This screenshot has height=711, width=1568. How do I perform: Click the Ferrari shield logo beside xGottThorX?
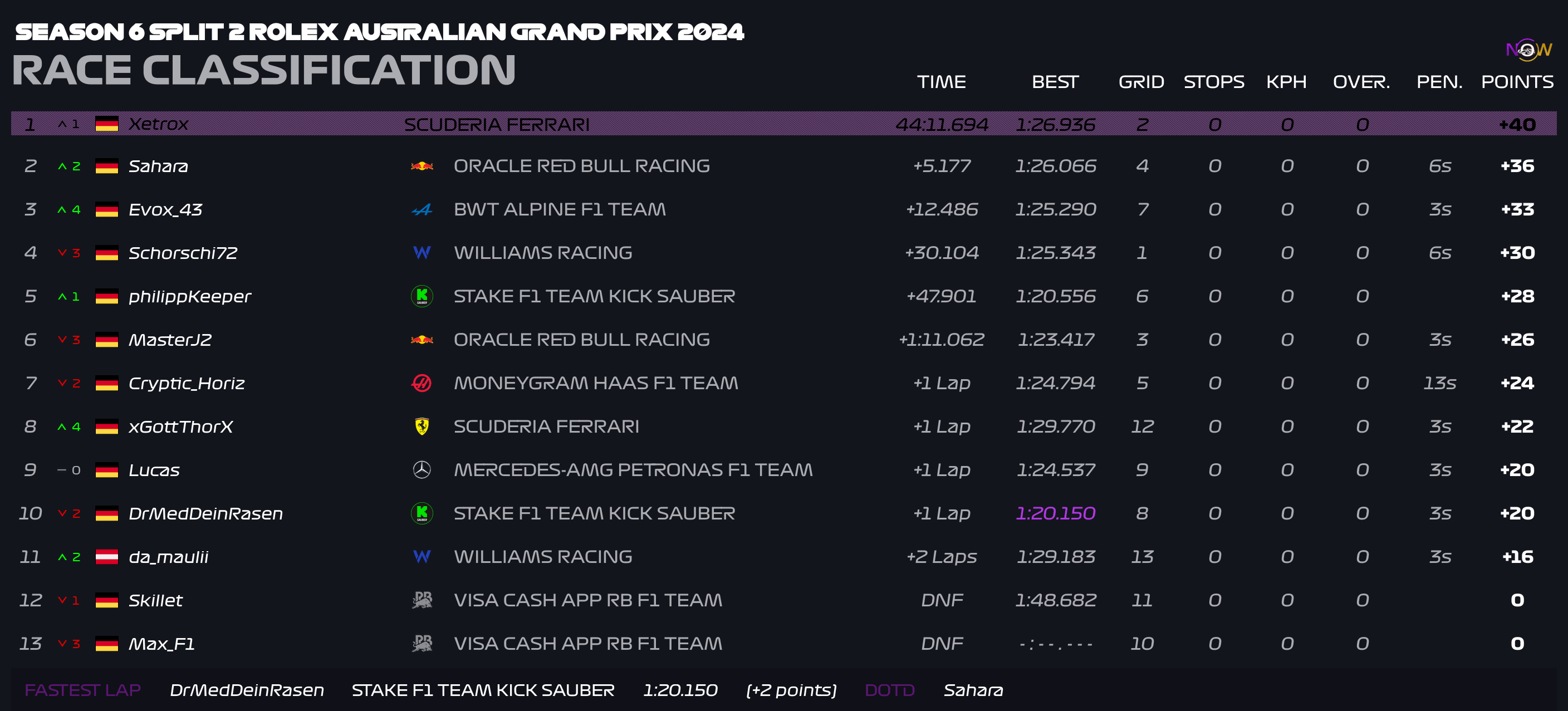pos(422,426)
